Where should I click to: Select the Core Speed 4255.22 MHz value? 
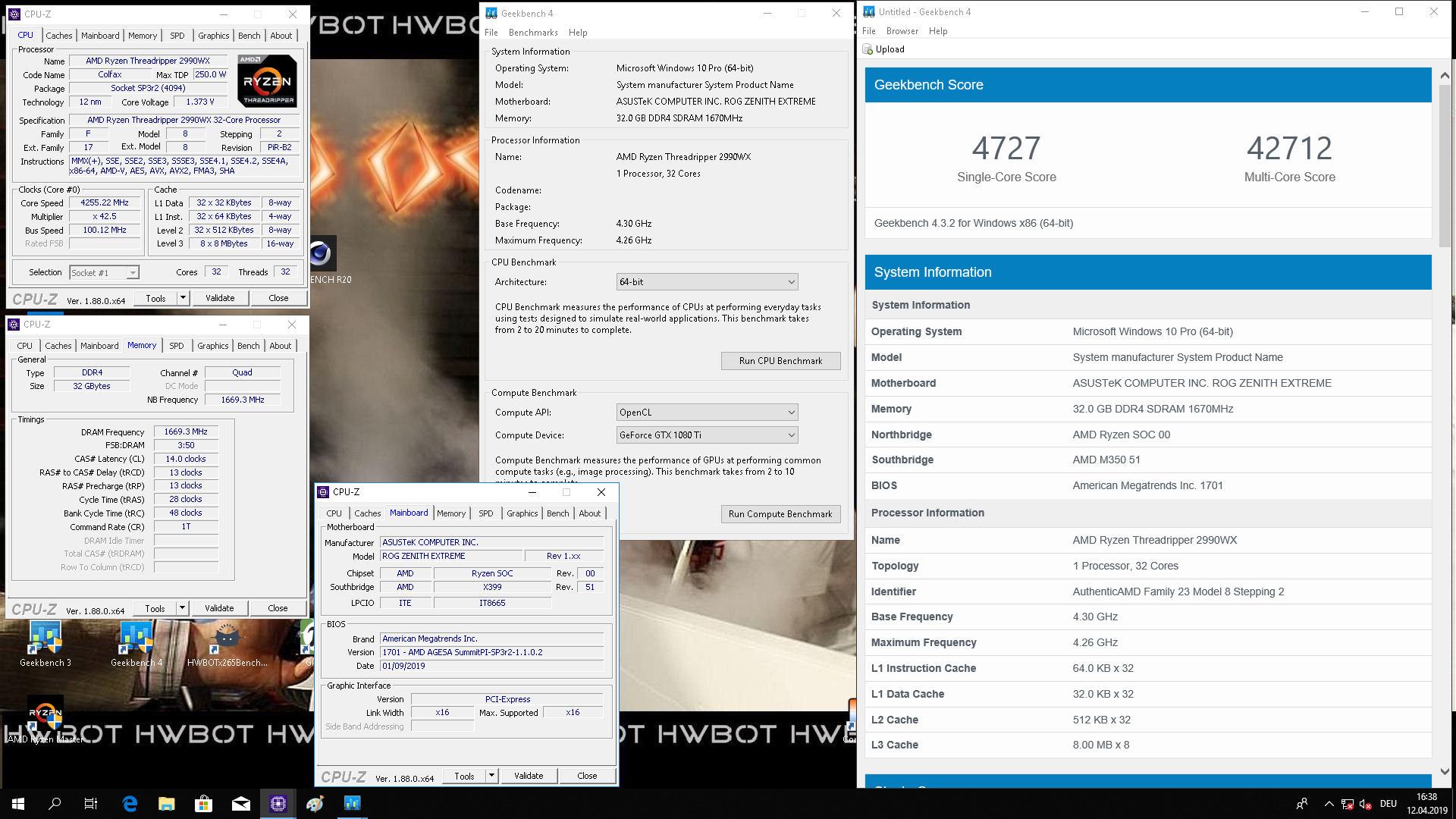[105, 202]
